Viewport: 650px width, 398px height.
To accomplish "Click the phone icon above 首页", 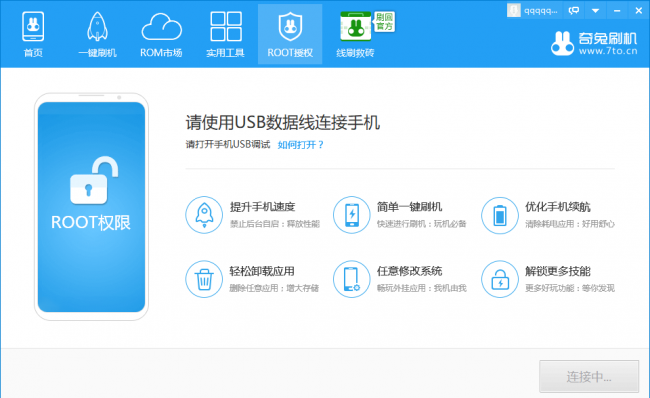I will [33, 27].
